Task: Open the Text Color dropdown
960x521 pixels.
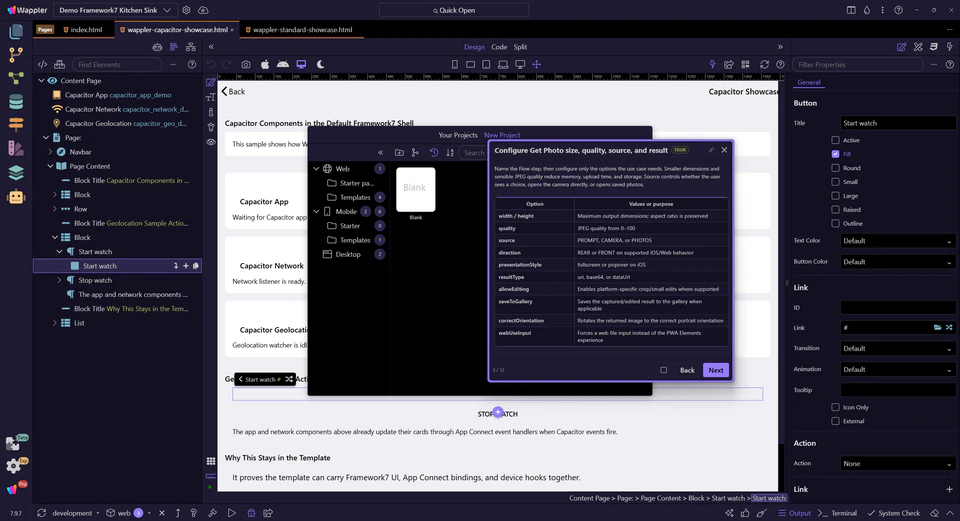Action: [897, 241]
